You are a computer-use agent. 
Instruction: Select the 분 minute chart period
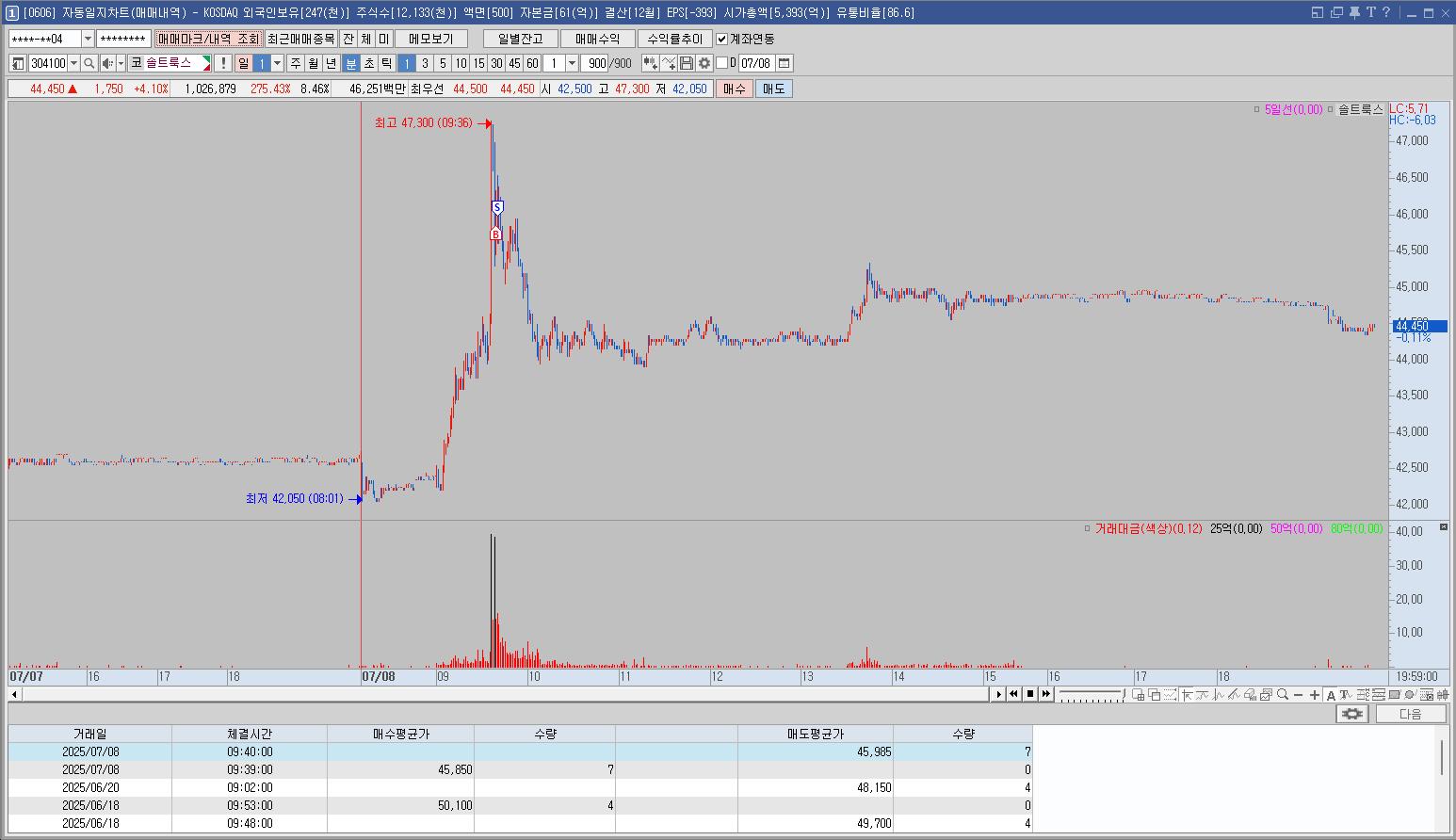coord(351,63)
